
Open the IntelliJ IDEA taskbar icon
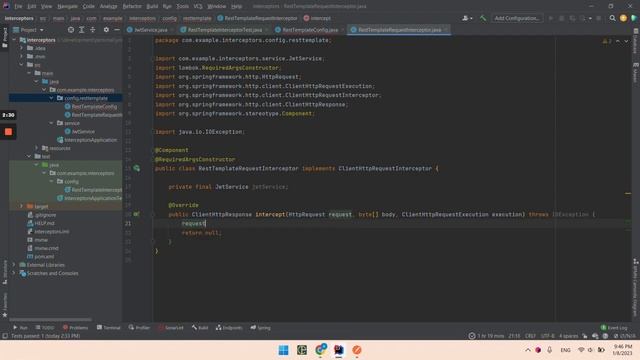pos(339,350)
